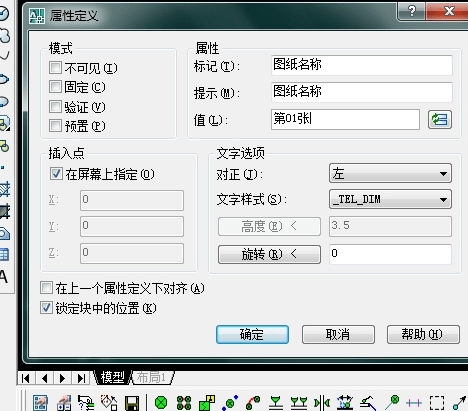
Task: Select the 模型 model tab
Action: click(x=112, y=378)
